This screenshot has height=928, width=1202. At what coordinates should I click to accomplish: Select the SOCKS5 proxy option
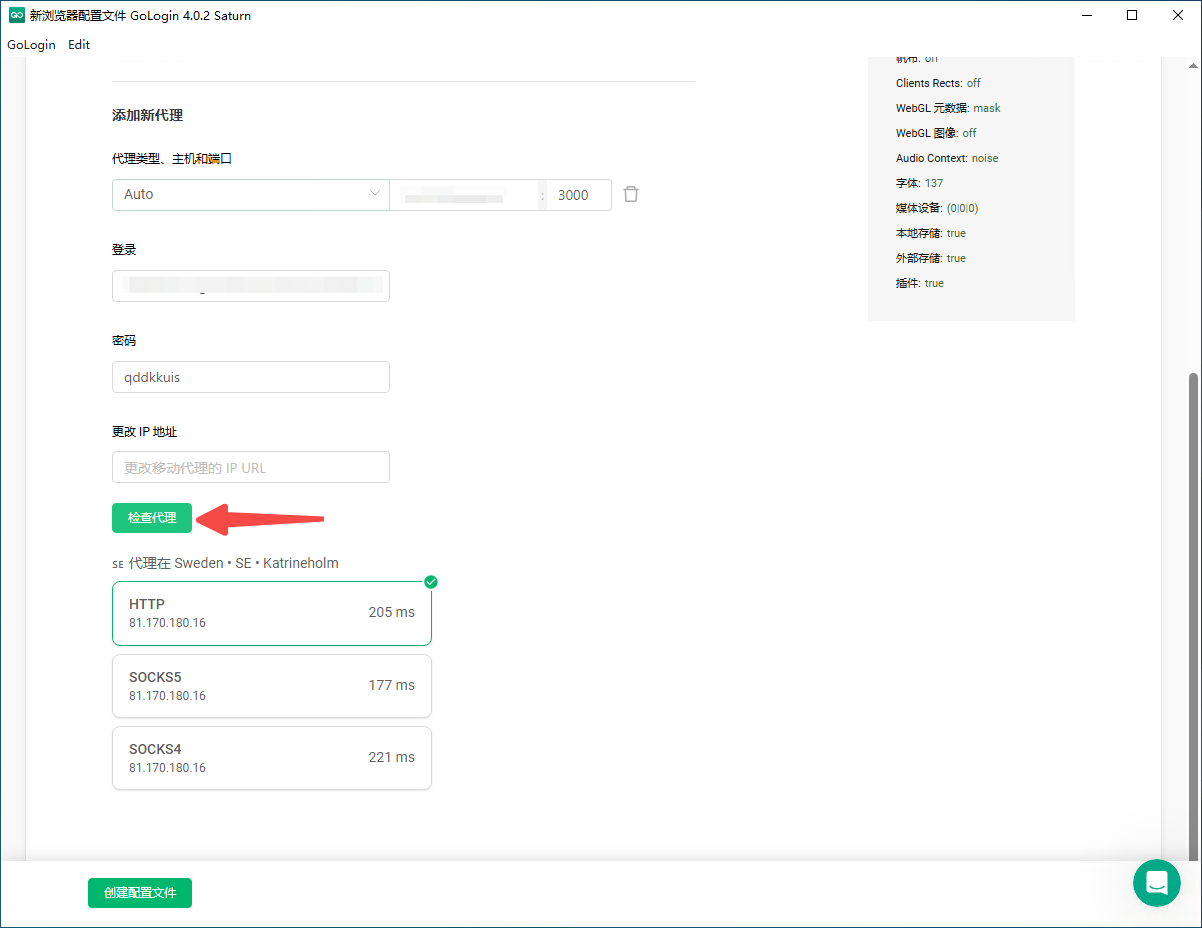[271, 686]
